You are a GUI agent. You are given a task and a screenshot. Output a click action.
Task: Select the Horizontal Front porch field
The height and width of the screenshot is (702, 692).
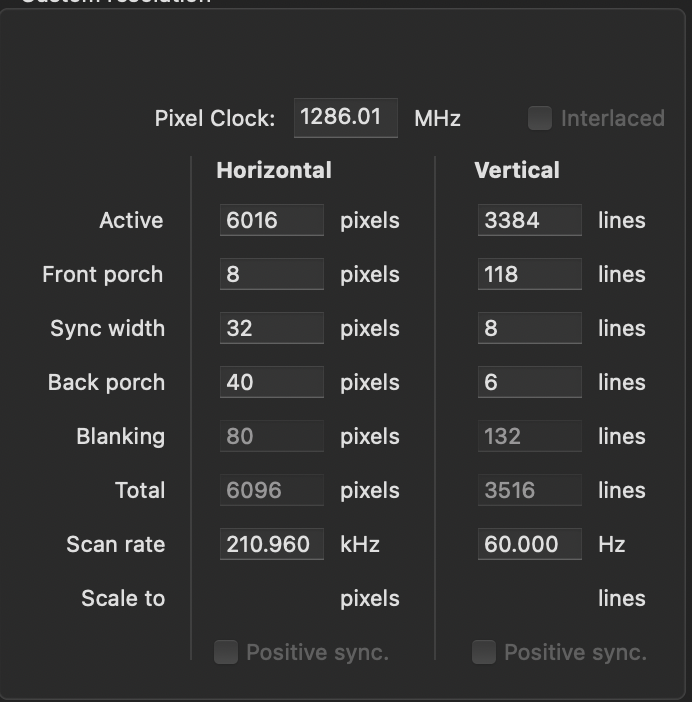pyautogui.click(x=271, y=274)
